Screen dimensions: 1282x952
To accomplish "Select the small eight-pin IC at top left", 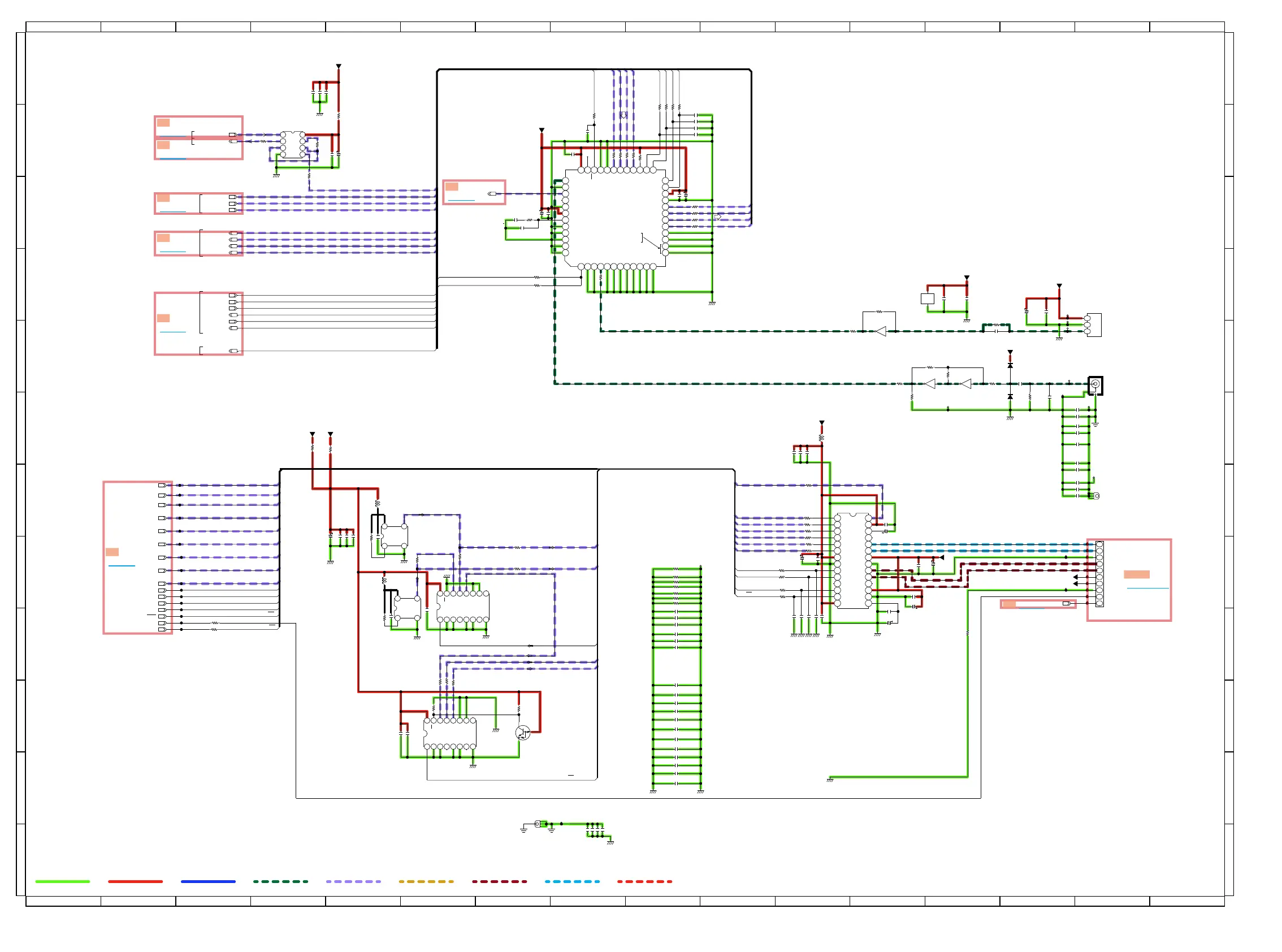I will (x=293, y=145).
